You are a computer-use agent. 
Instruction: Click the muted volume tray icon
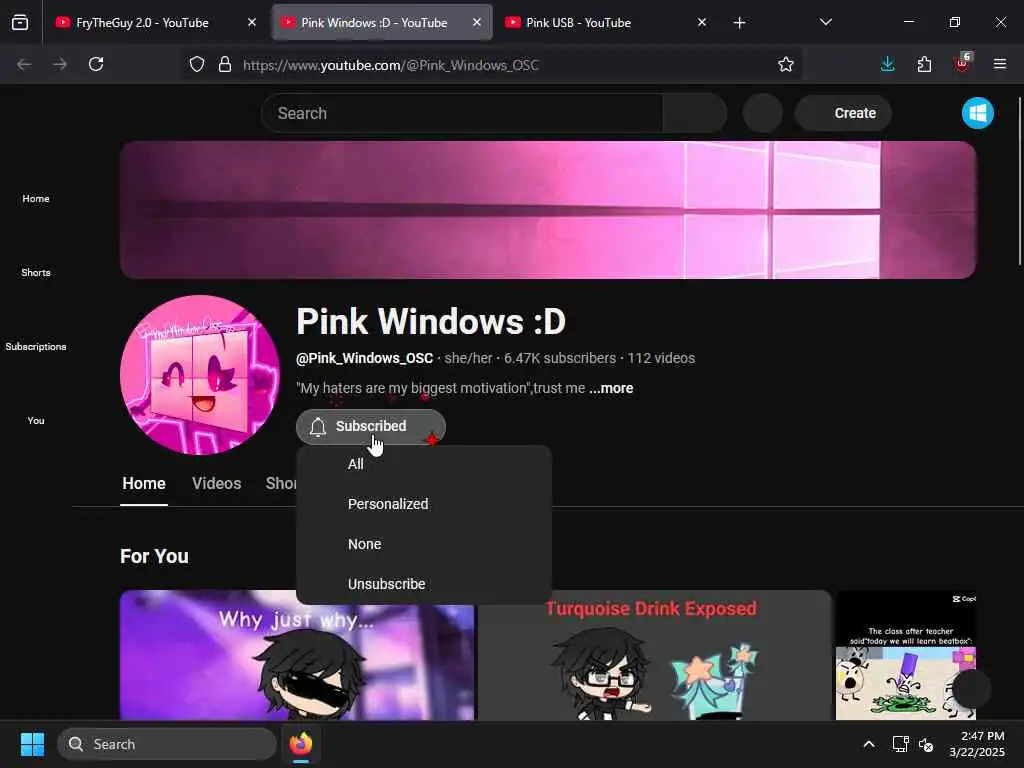926,744
